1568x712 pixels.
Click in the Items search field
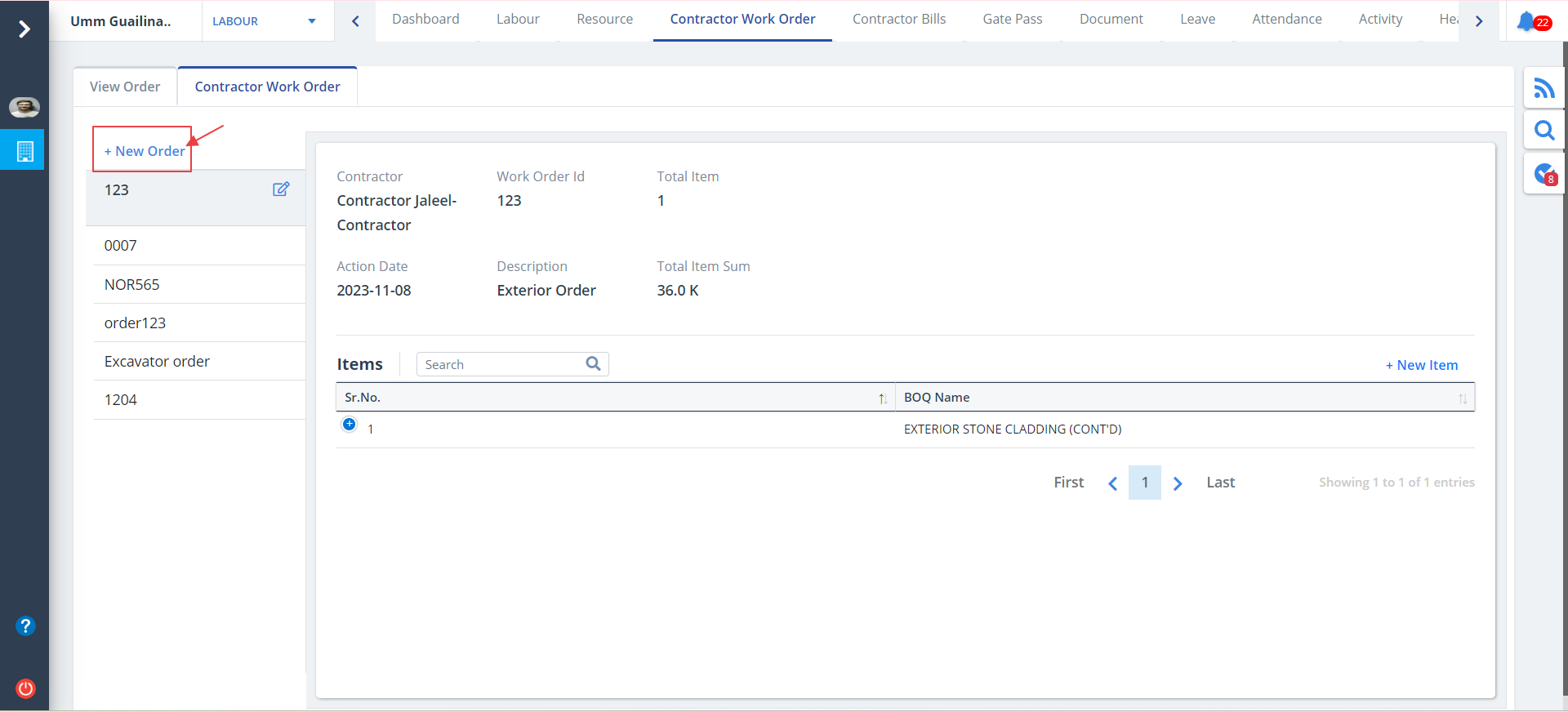point(498,364)
